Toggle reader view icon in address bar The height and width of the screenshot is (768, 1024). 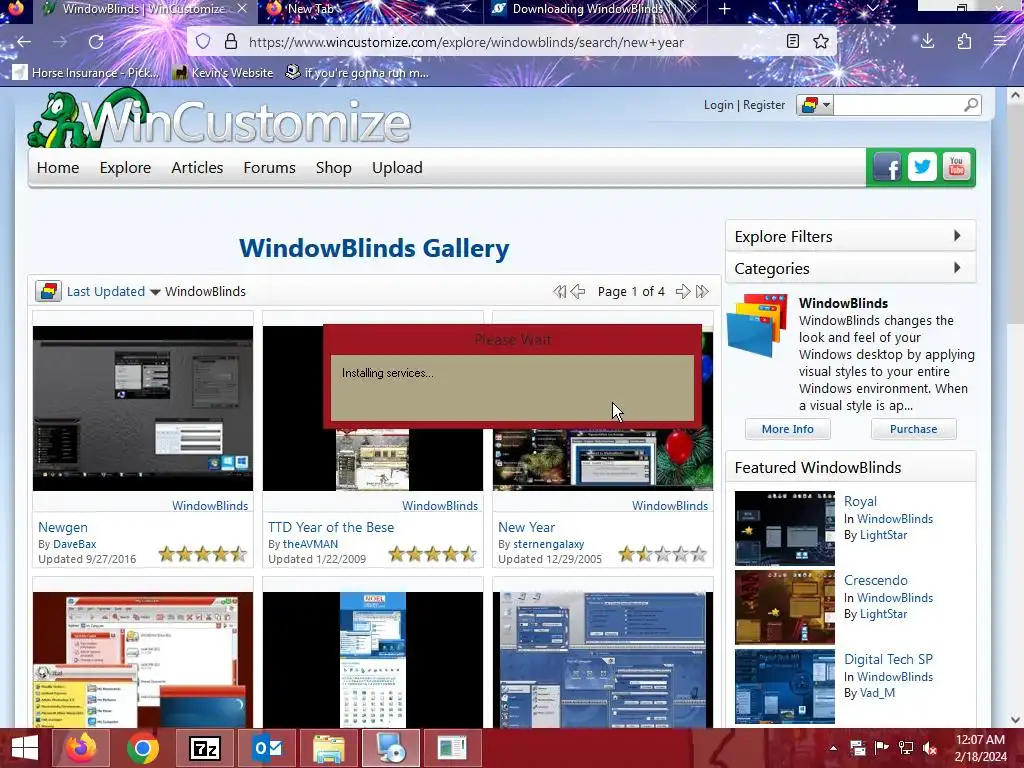tap(793, 42)
